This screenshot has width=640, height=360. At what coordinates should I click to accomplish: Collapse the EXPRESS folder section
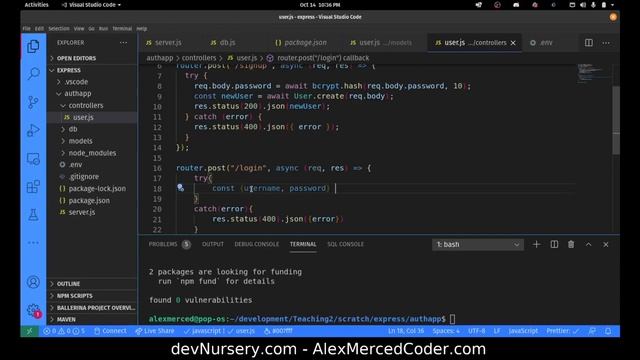pos(92,70)
